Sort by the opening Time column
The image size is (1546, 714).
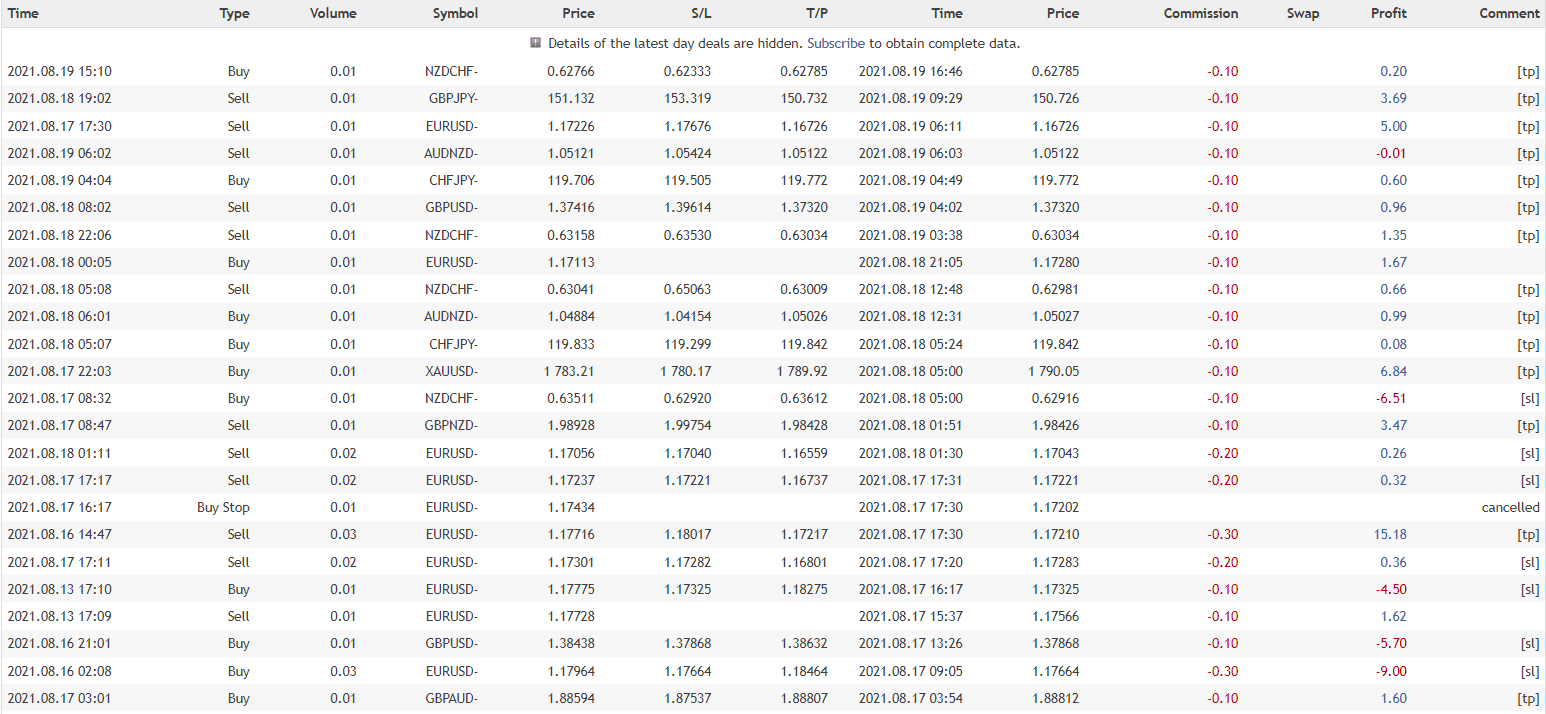point(22,13)
